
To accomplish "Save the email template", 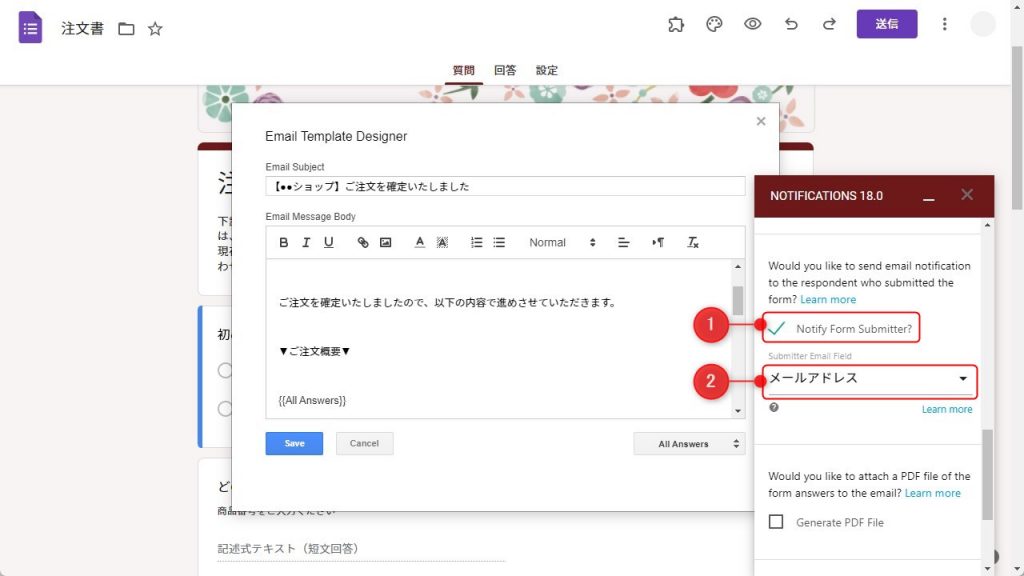I will [294, 443].
